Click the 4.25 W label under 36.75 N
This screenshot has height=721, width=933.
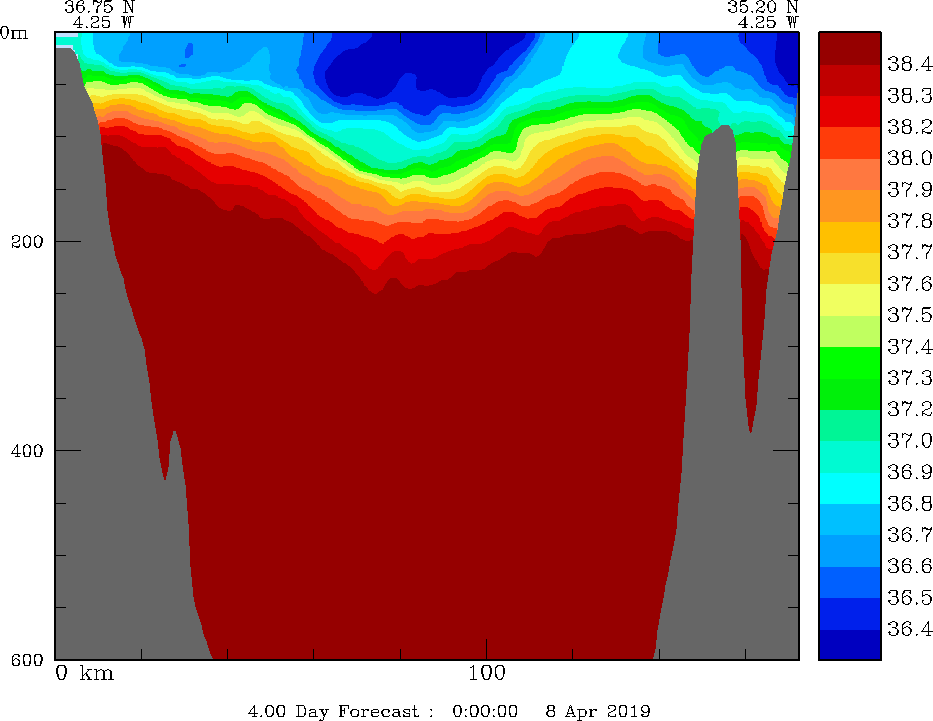[104, 22]
